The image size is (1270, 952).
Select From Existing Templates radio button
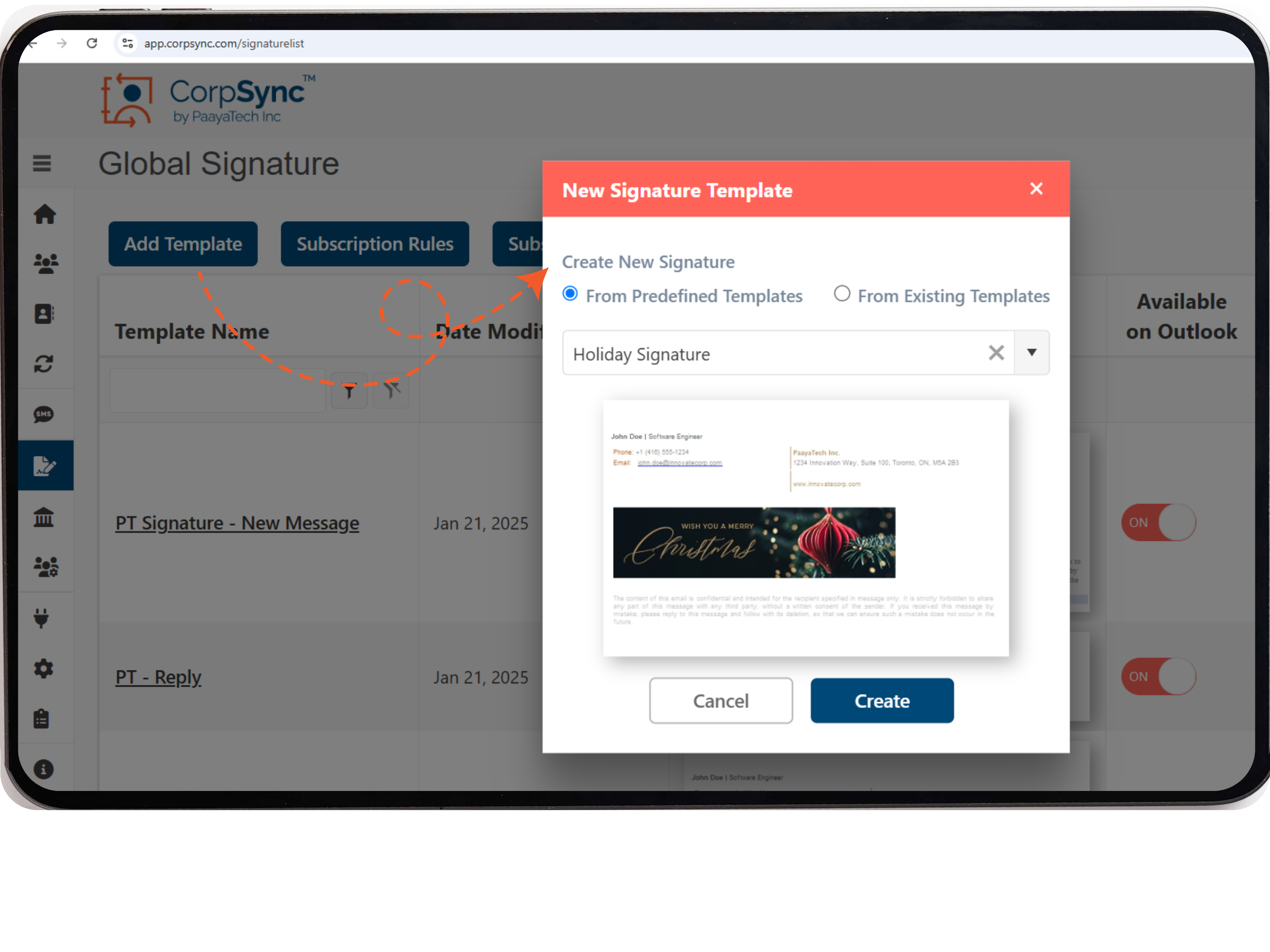(x=841, y=295)
